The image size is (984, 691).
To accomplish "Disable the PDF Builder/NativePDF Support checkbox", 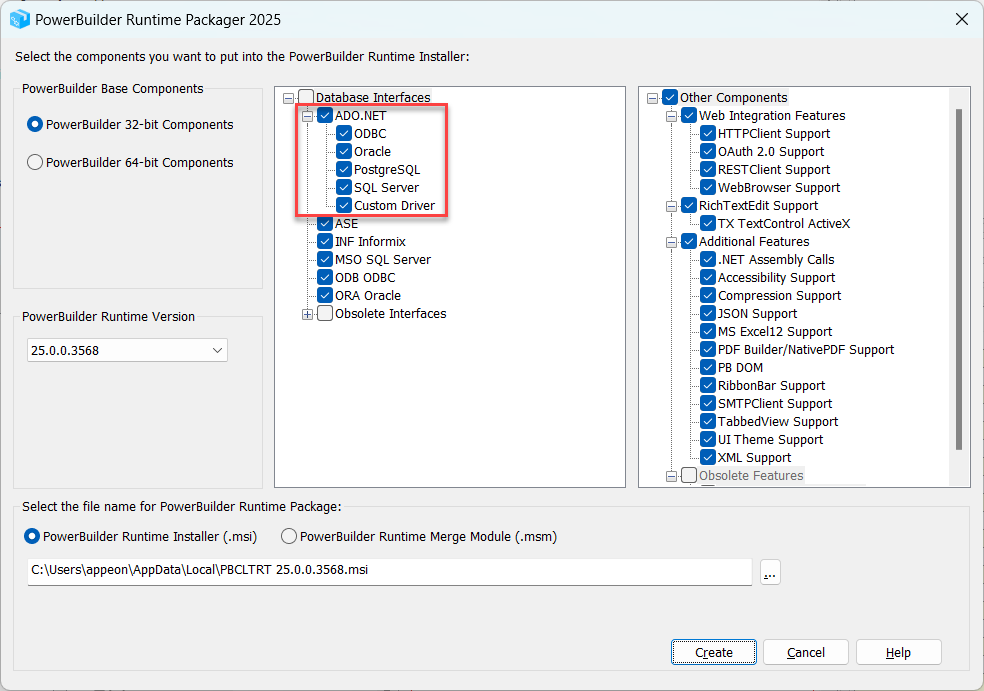I will tap(708, 350).
